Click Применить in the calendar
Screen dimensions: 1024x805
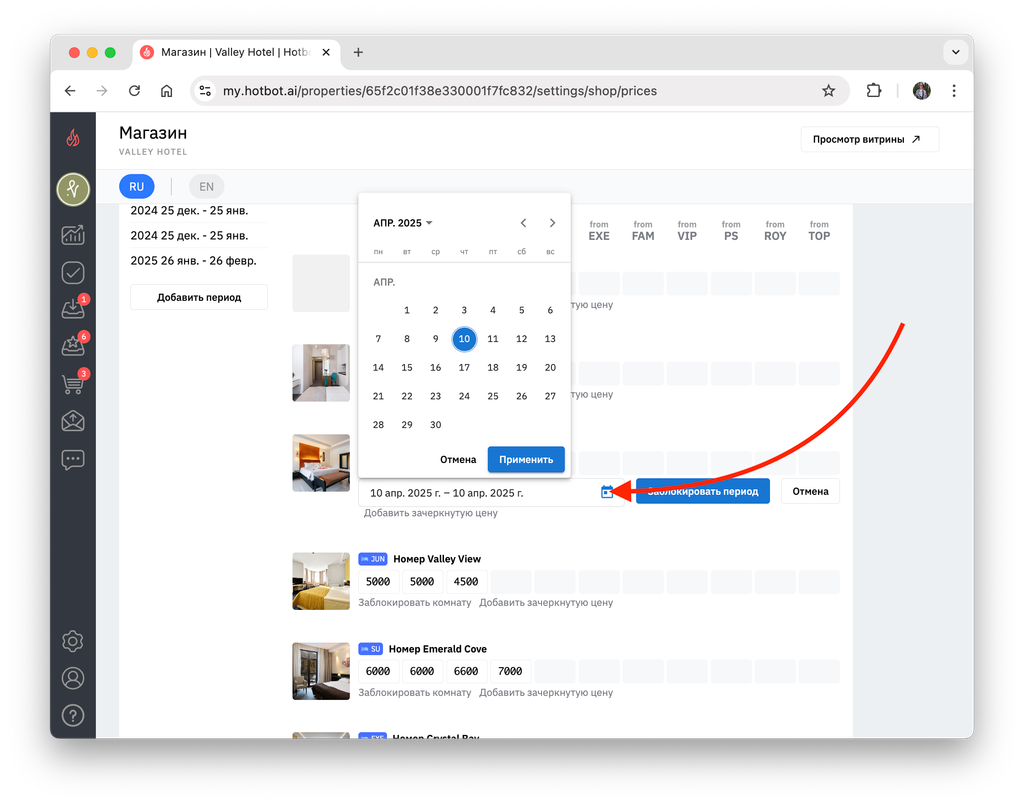pos(526,460)
